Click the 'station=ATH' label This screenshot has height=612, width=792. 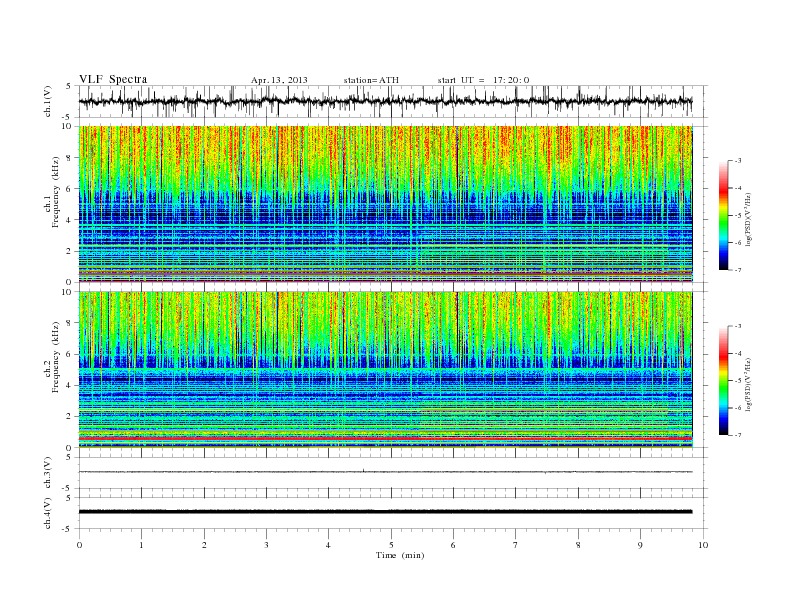pos(371,80)
